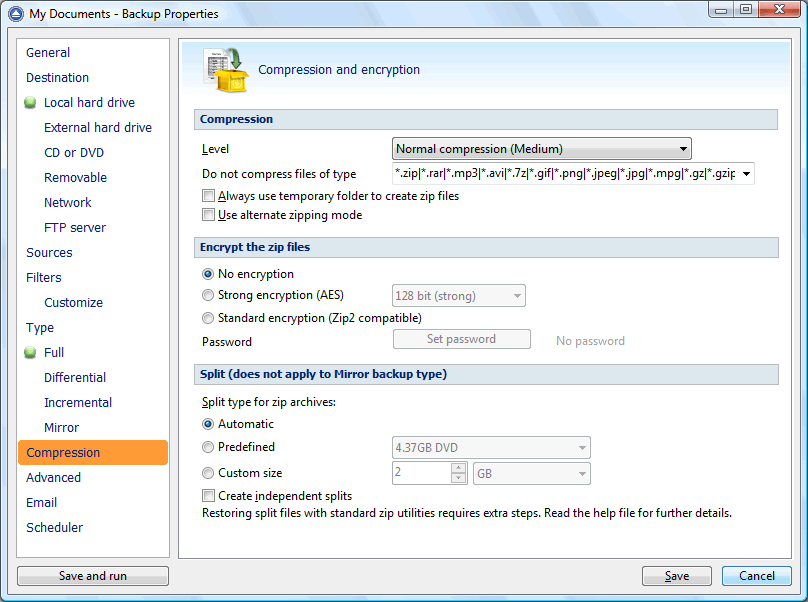The width and height of the screenshot is (808, 602).
Task: Open the GB unit dropdown
Action: click(x=532, y=473)
